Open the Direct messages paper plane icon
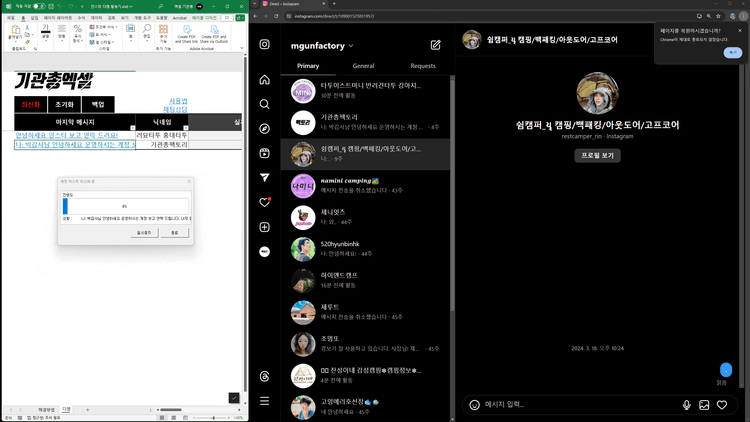 [x=265, y=178]
